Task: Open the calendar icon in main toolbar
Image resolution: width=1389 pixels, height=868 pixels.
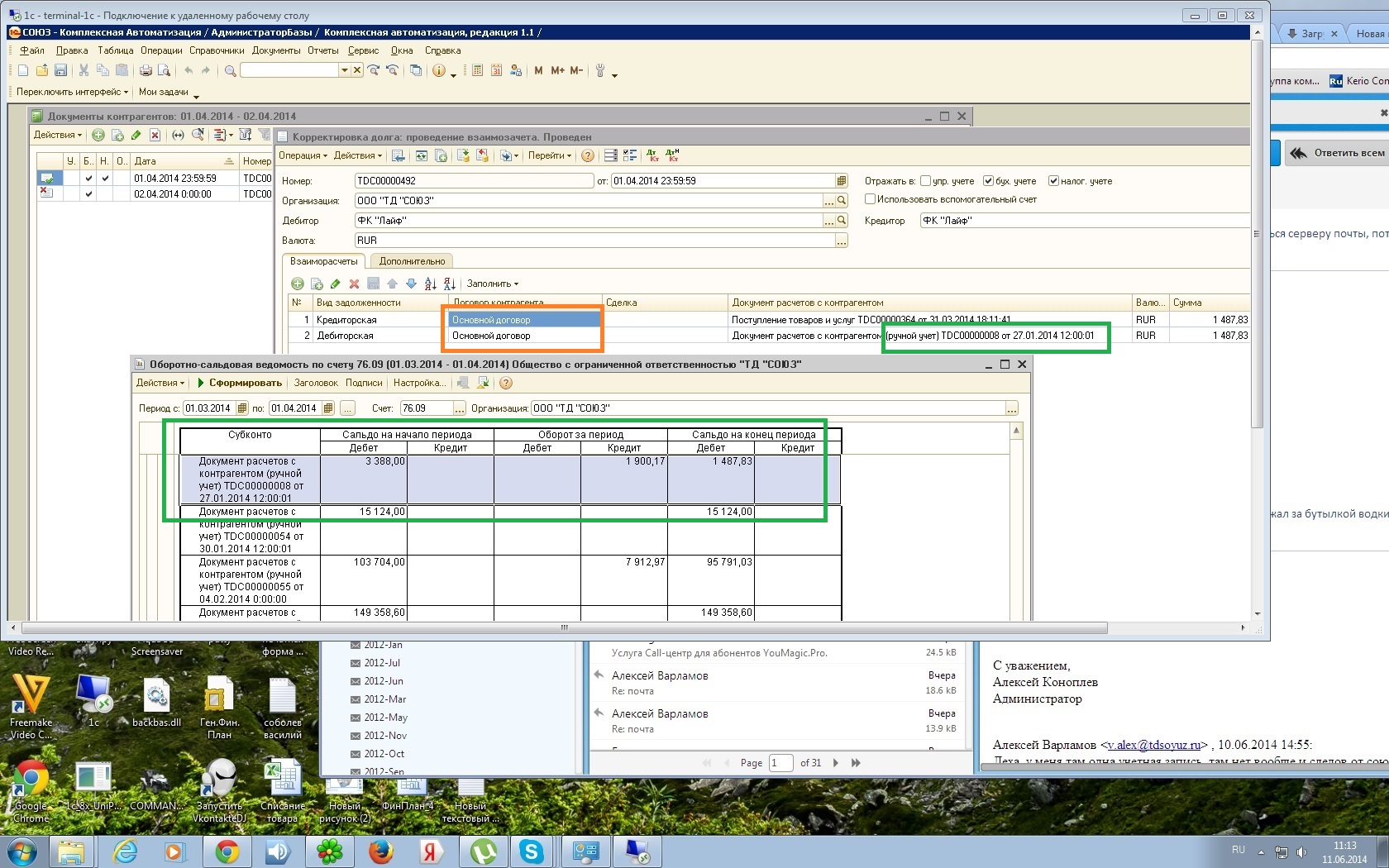Action: pos(496,71)
